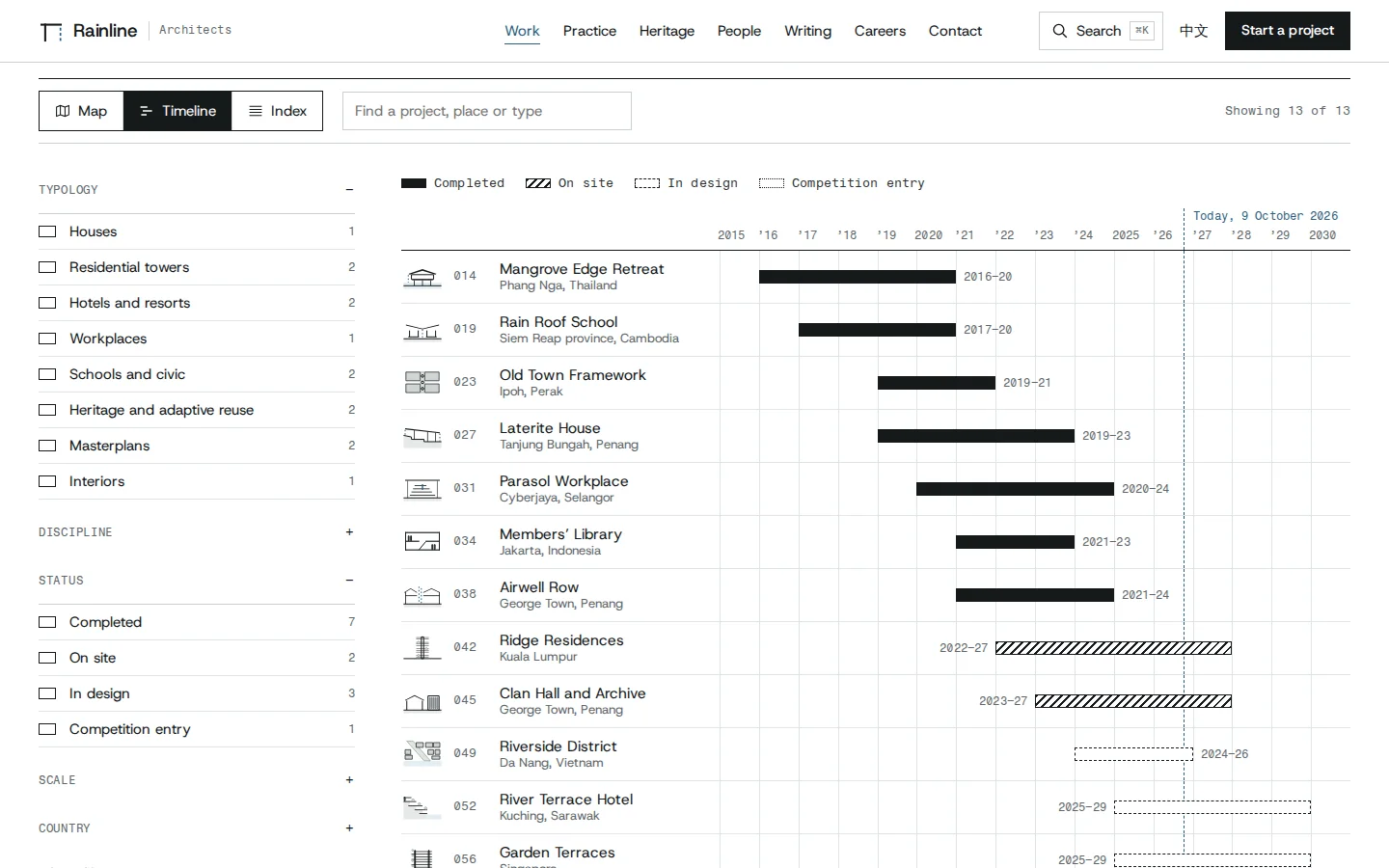Click the In design dashed legend swatch
Viewport: 1389px width, 868px height.
click(x=647, y=183)
